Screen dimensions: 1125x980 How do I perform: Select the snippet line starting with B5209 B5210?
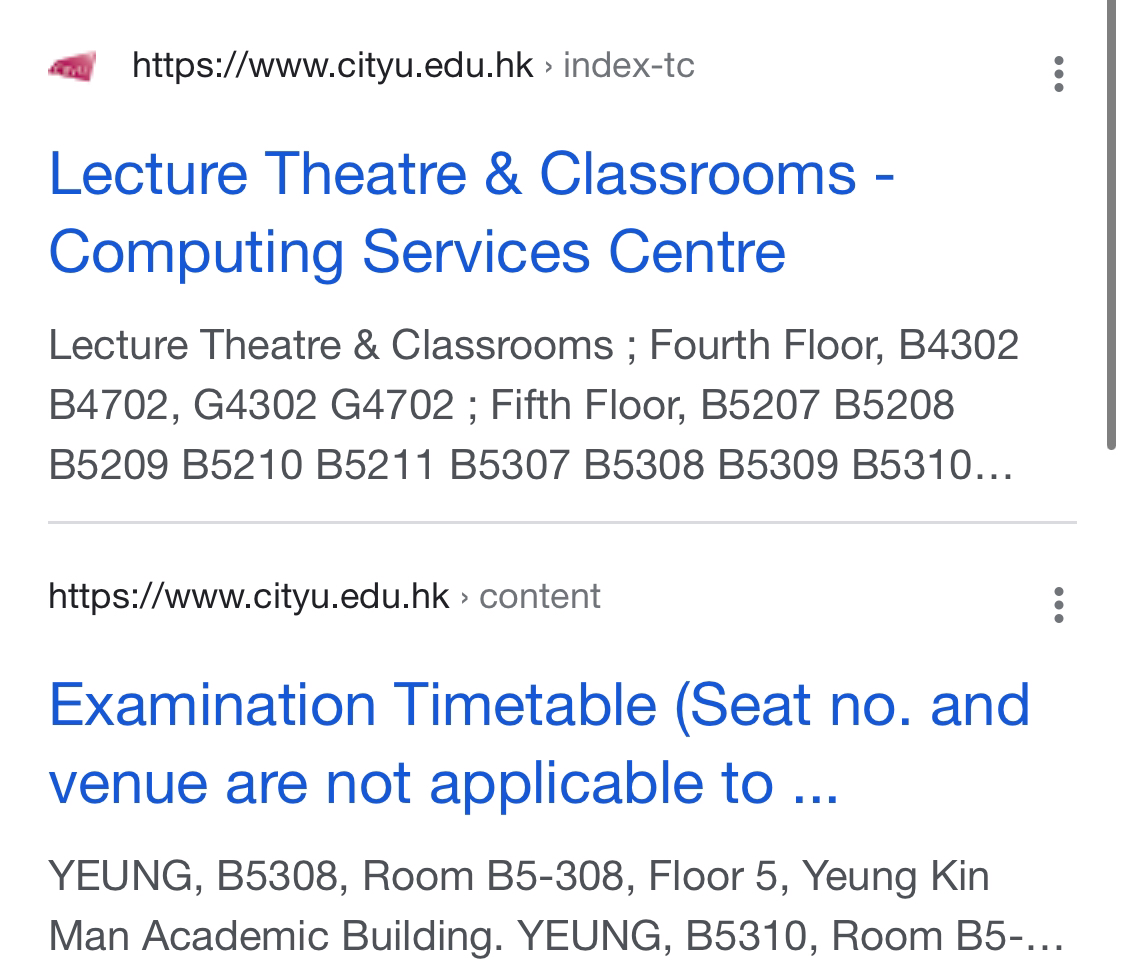(x=531, y=464)
